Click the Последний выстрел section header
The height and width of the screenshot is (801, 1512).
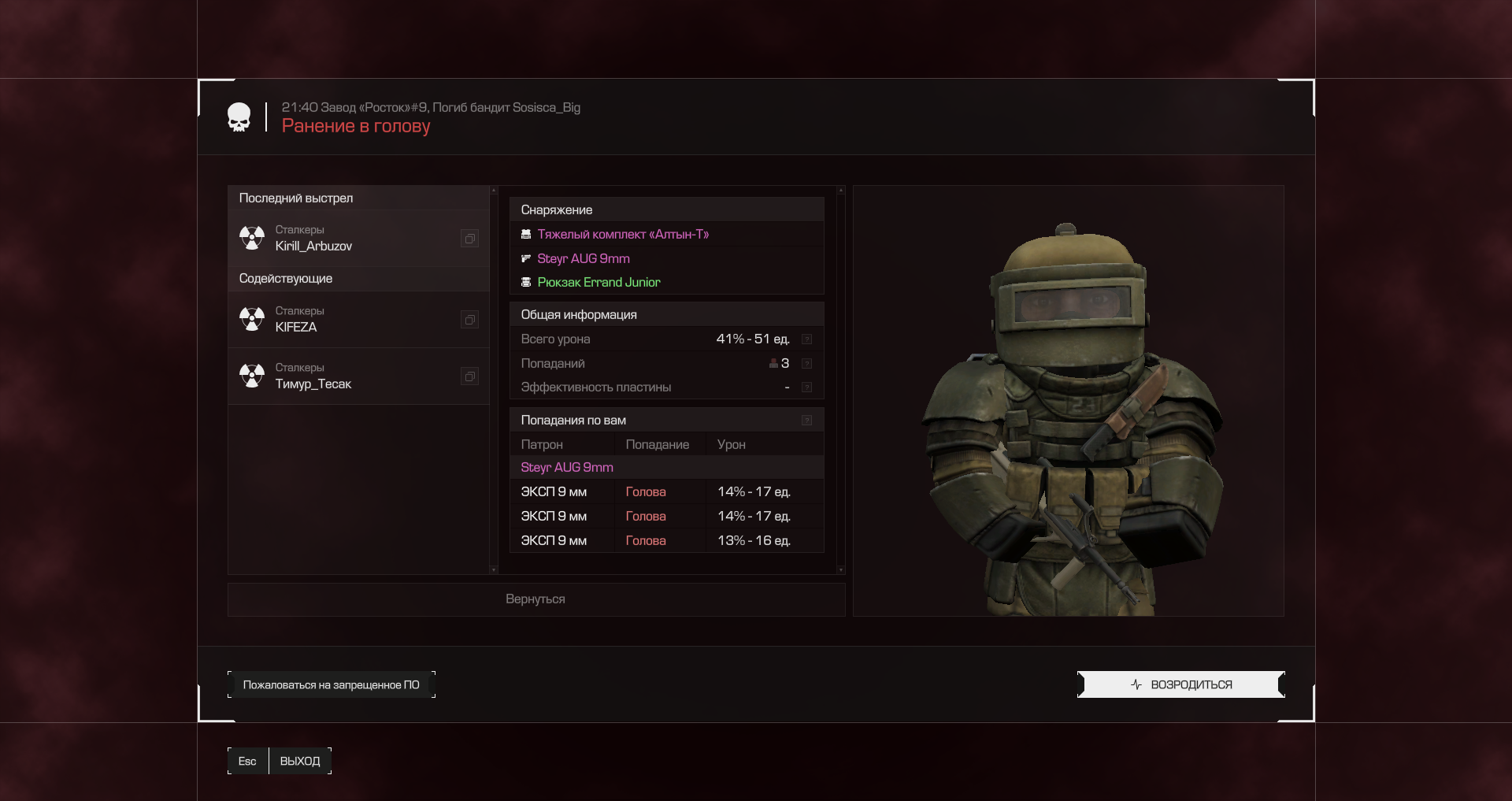358,198
